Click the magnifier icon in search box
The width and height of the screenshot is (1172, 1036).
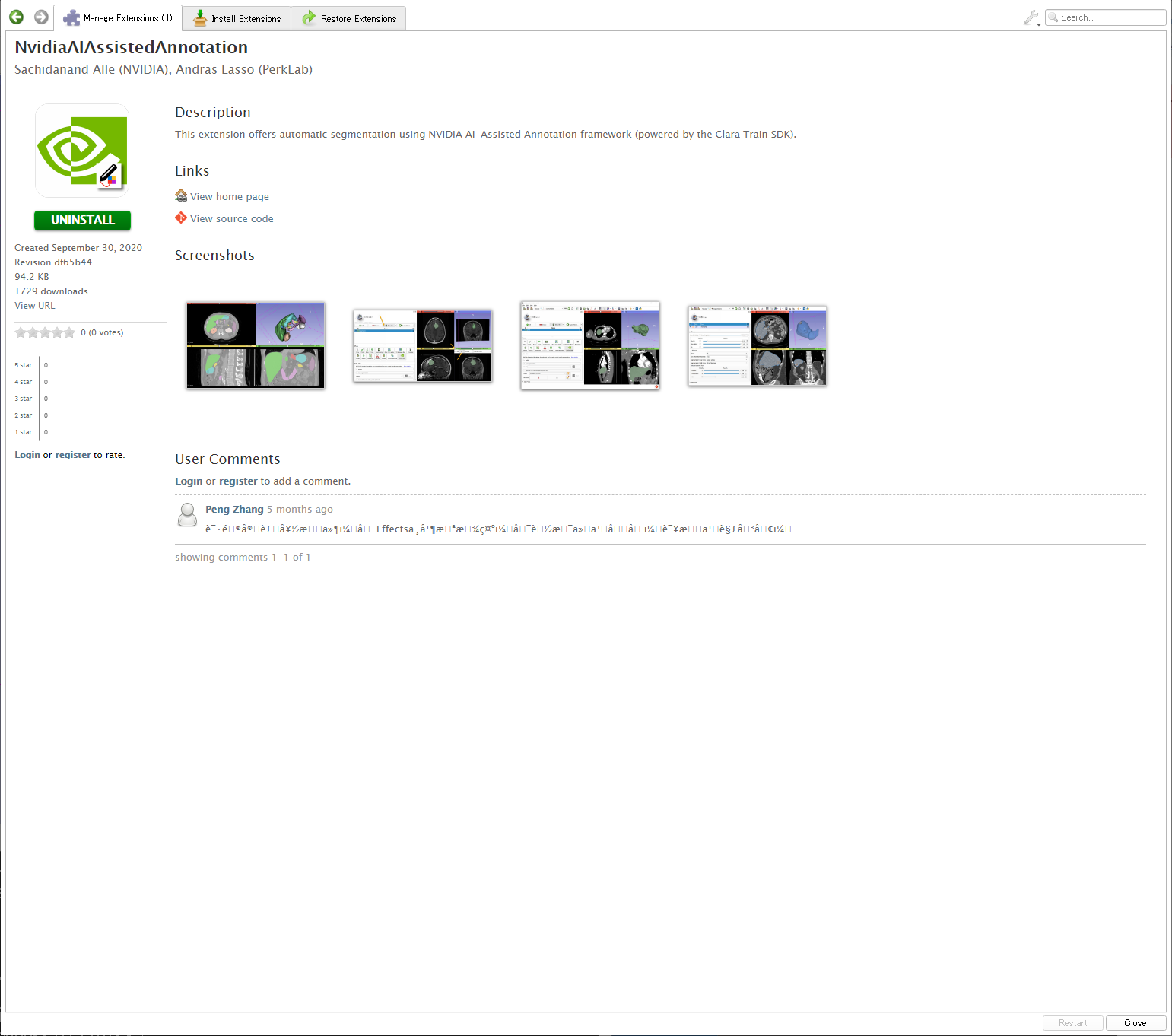click(1053, 17)
